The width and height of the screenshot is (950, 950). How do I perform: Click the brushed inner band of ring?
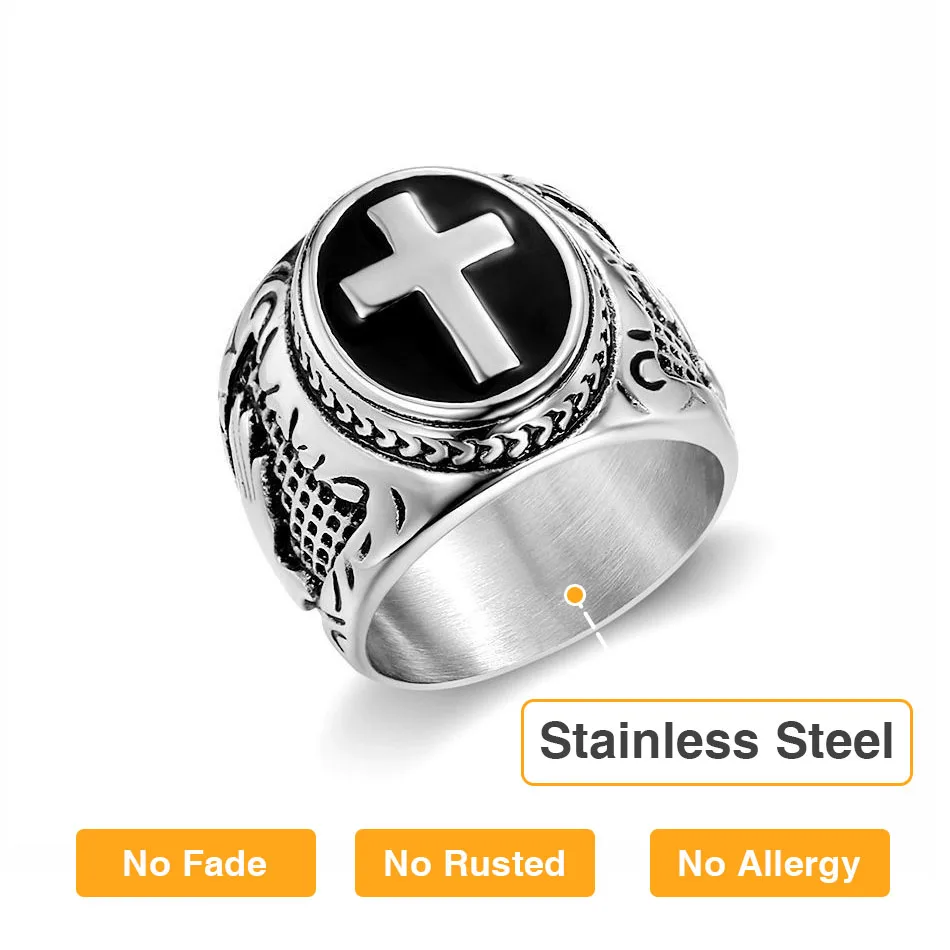(545, 545)
